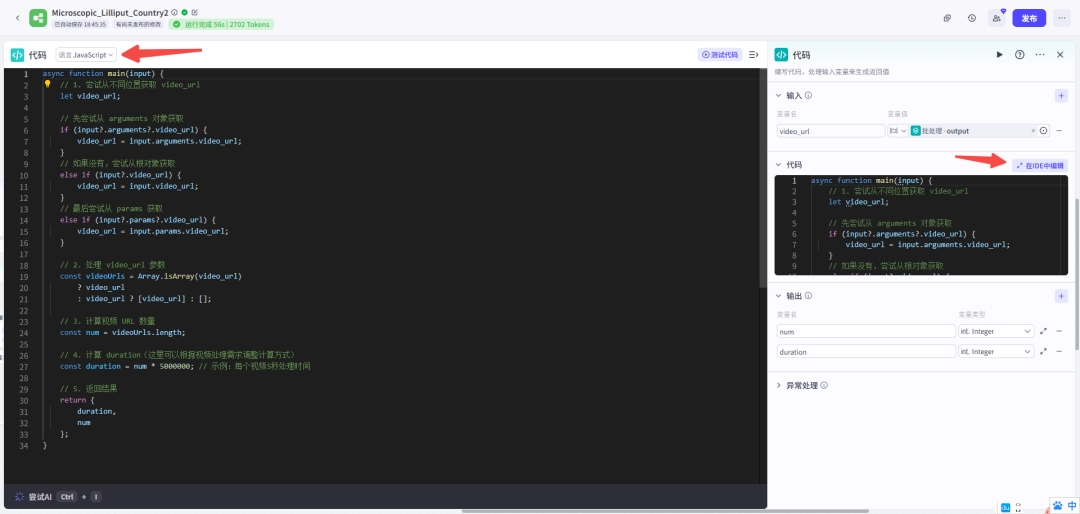Click the 已自动保存 18:45:35 label

pyautogui.click(x=81, y=24)
